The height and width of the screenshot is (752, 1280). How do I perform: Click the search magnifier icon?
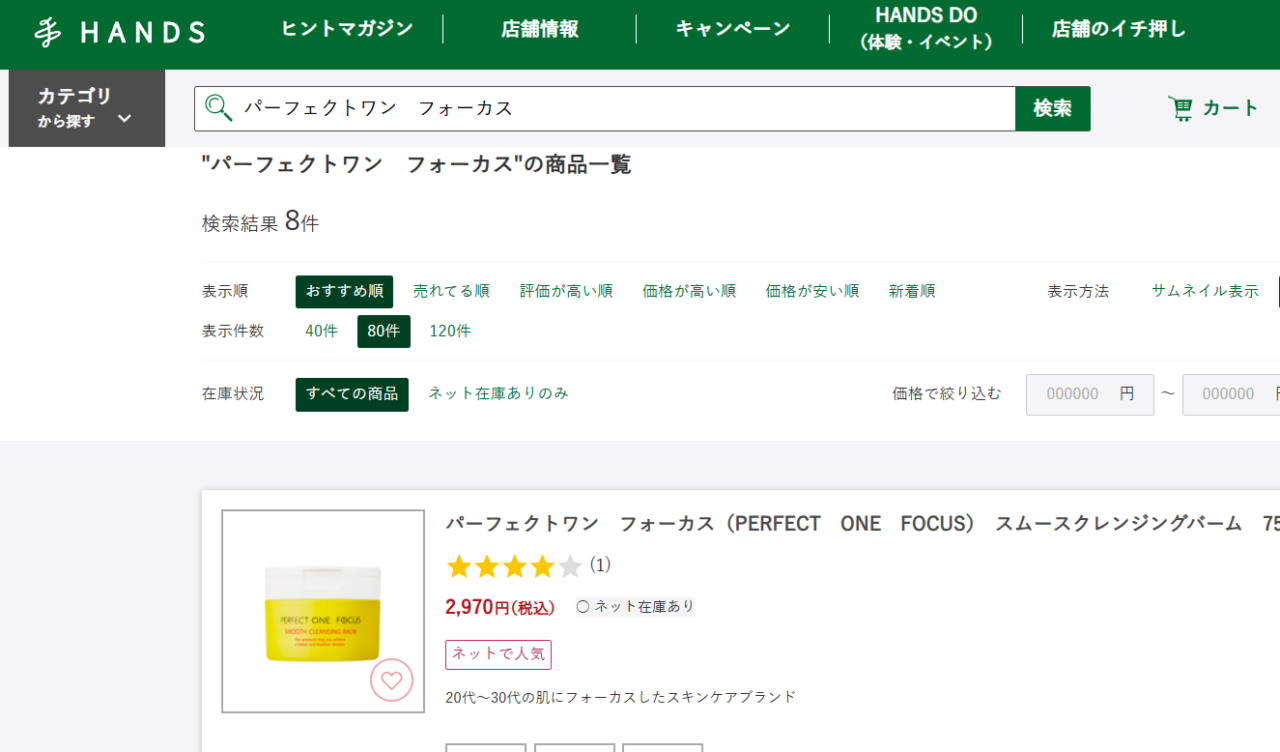pyautogui.click(x=218, y=108)
